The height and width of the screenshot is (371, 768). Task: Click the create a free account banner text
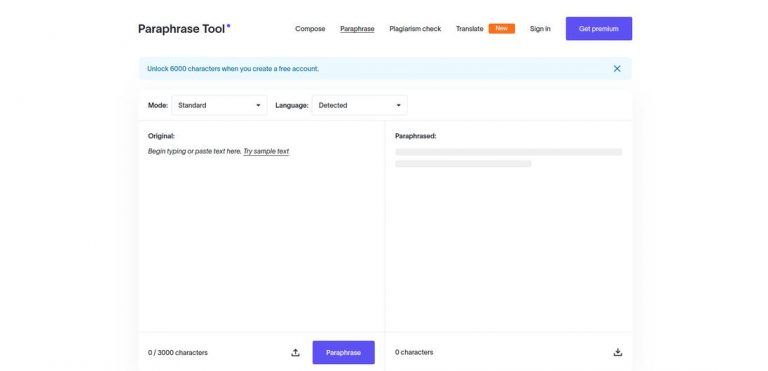(x=233, y=69)
